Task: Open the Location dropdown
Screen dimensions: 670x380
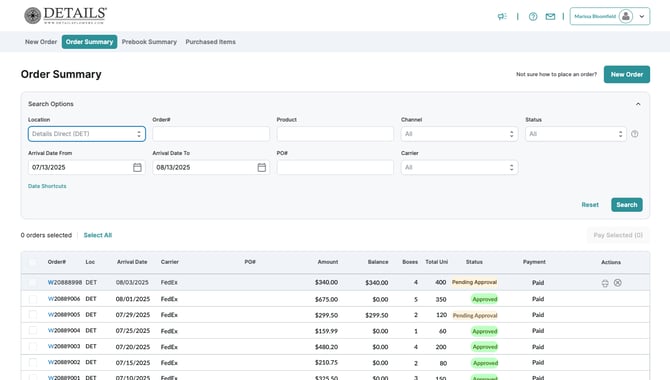Action: (87, 134)
